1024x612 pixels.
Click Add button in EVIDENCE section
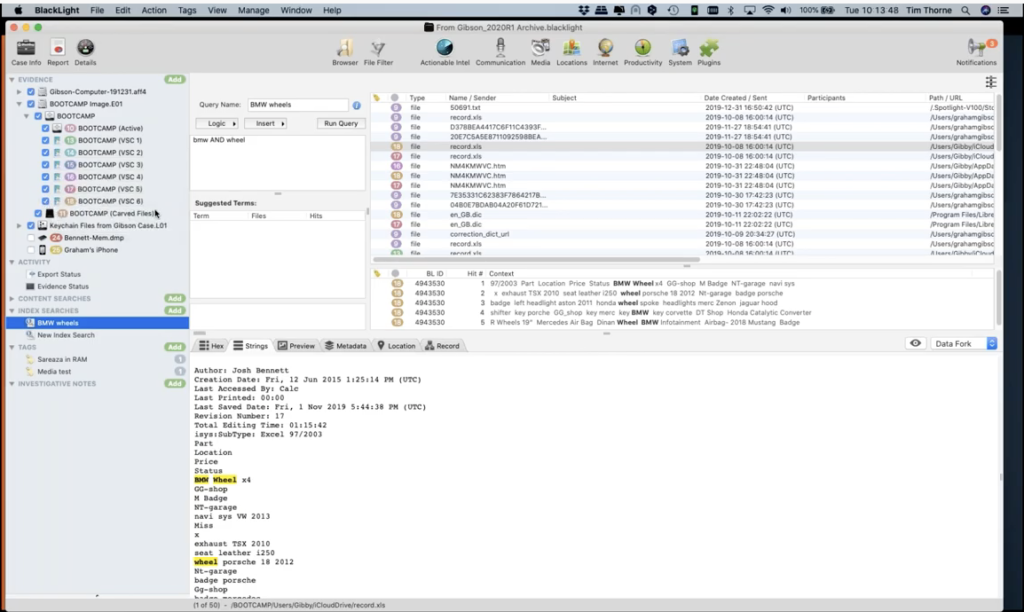click(174, 79)
